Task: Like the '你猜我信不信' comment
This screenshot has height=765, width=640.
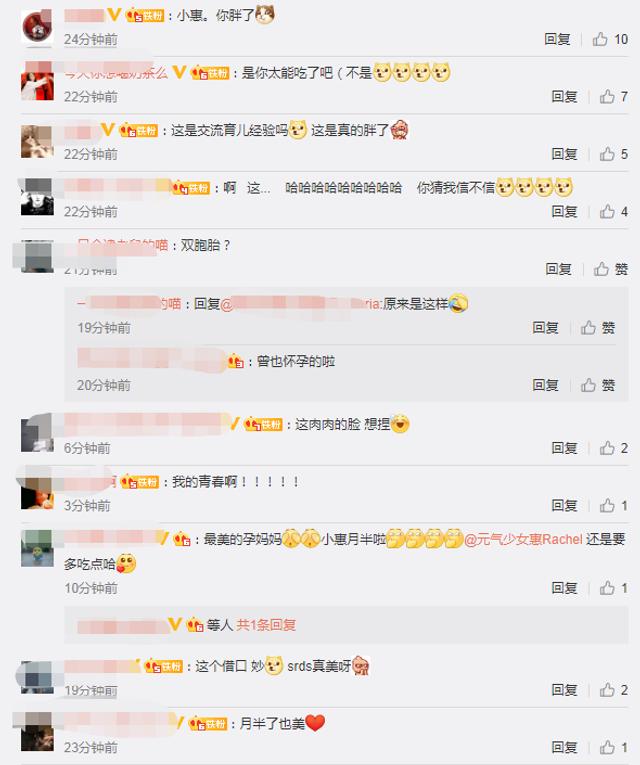Action: (x=614, y=212)
